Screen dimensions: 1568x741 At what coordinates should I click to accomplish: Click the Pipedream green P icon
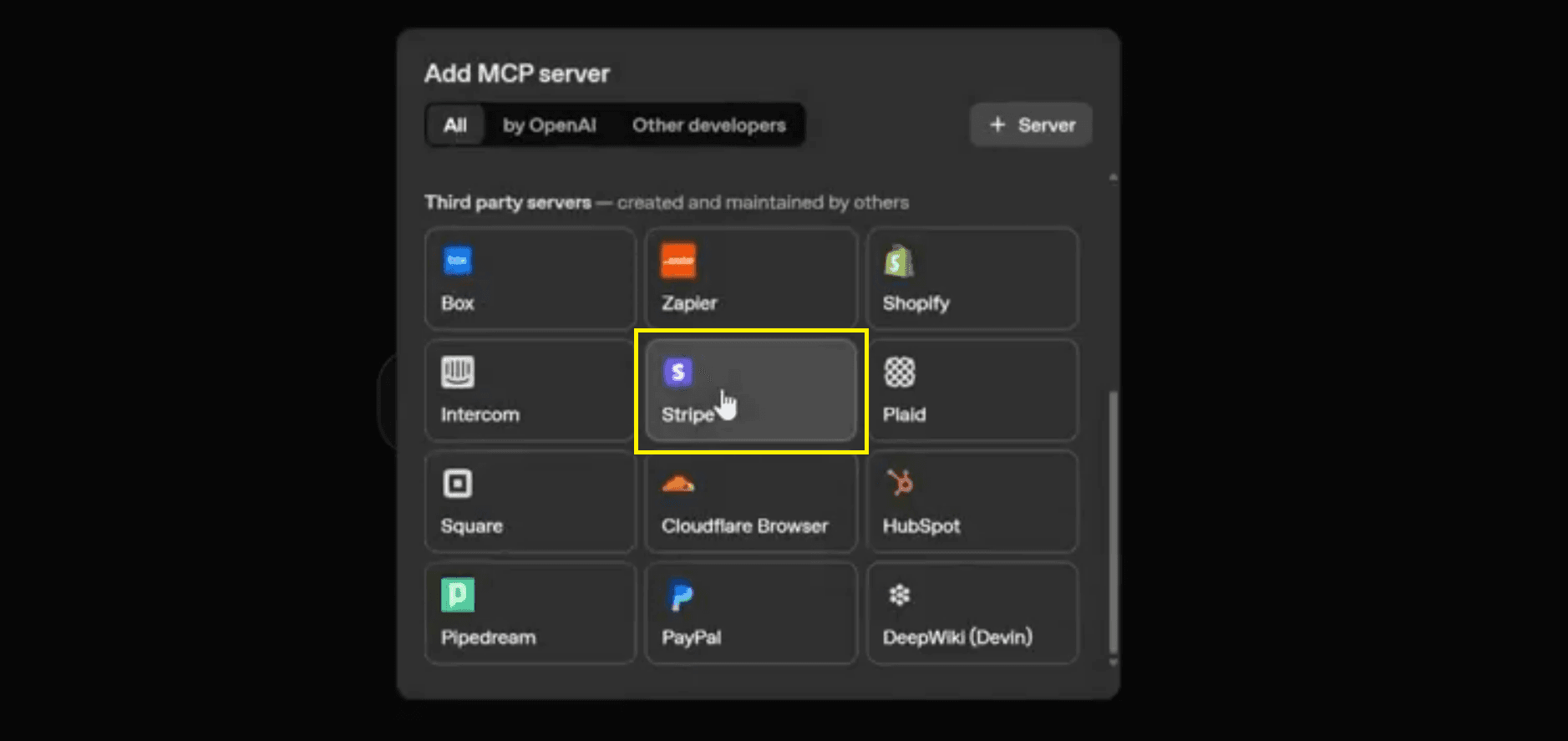coord(458,595)
